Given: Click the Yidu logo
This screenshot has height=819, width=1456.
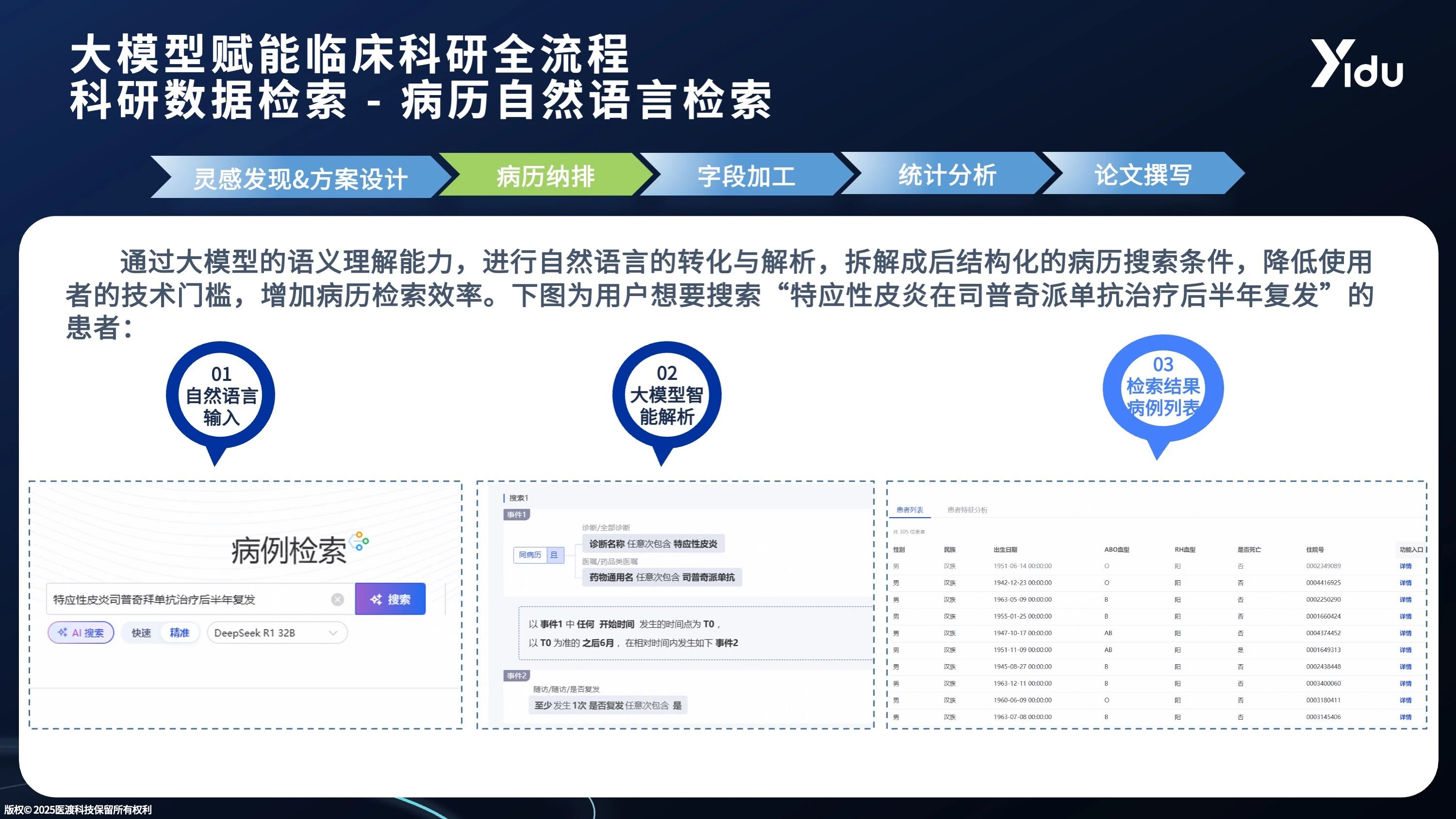Looking at the screenshot, I should pos(1356,64).
